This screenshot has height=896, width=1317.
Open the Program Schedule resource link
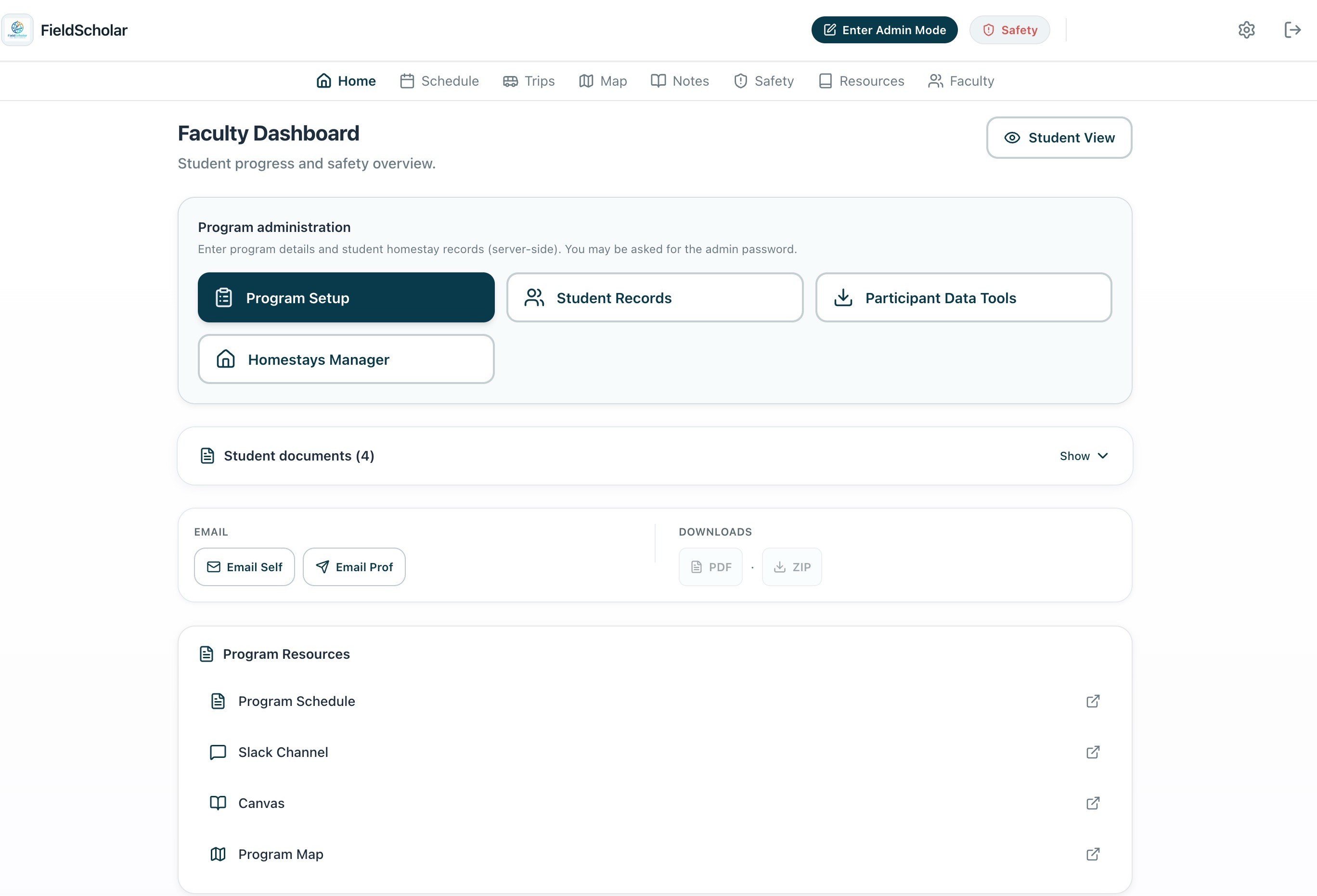click(x=655, y=701)
